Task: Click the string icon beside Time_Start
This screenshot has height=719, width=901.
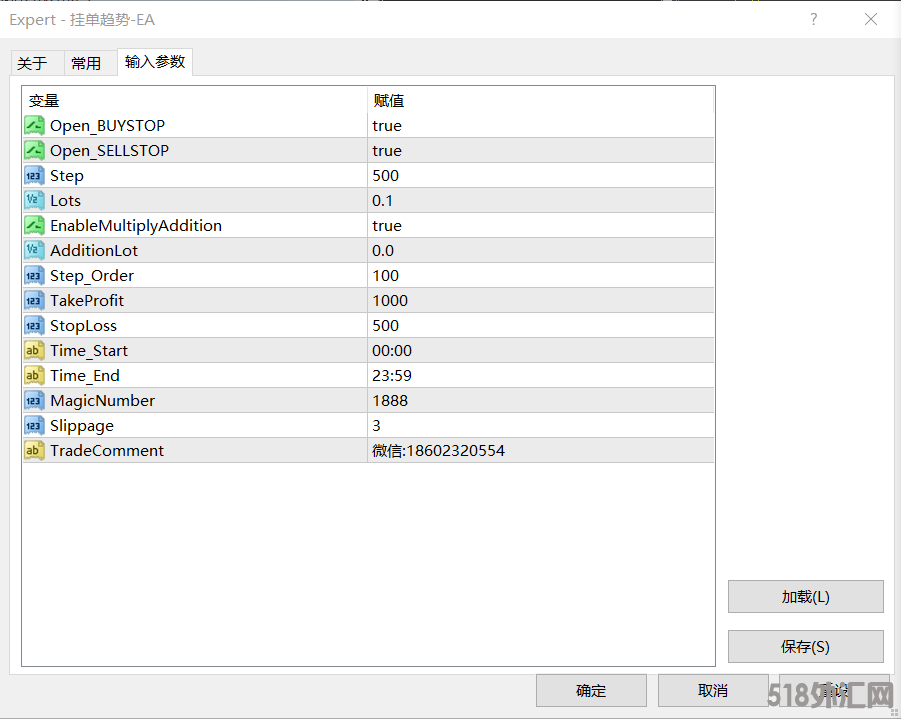Action: click(34, 351)
